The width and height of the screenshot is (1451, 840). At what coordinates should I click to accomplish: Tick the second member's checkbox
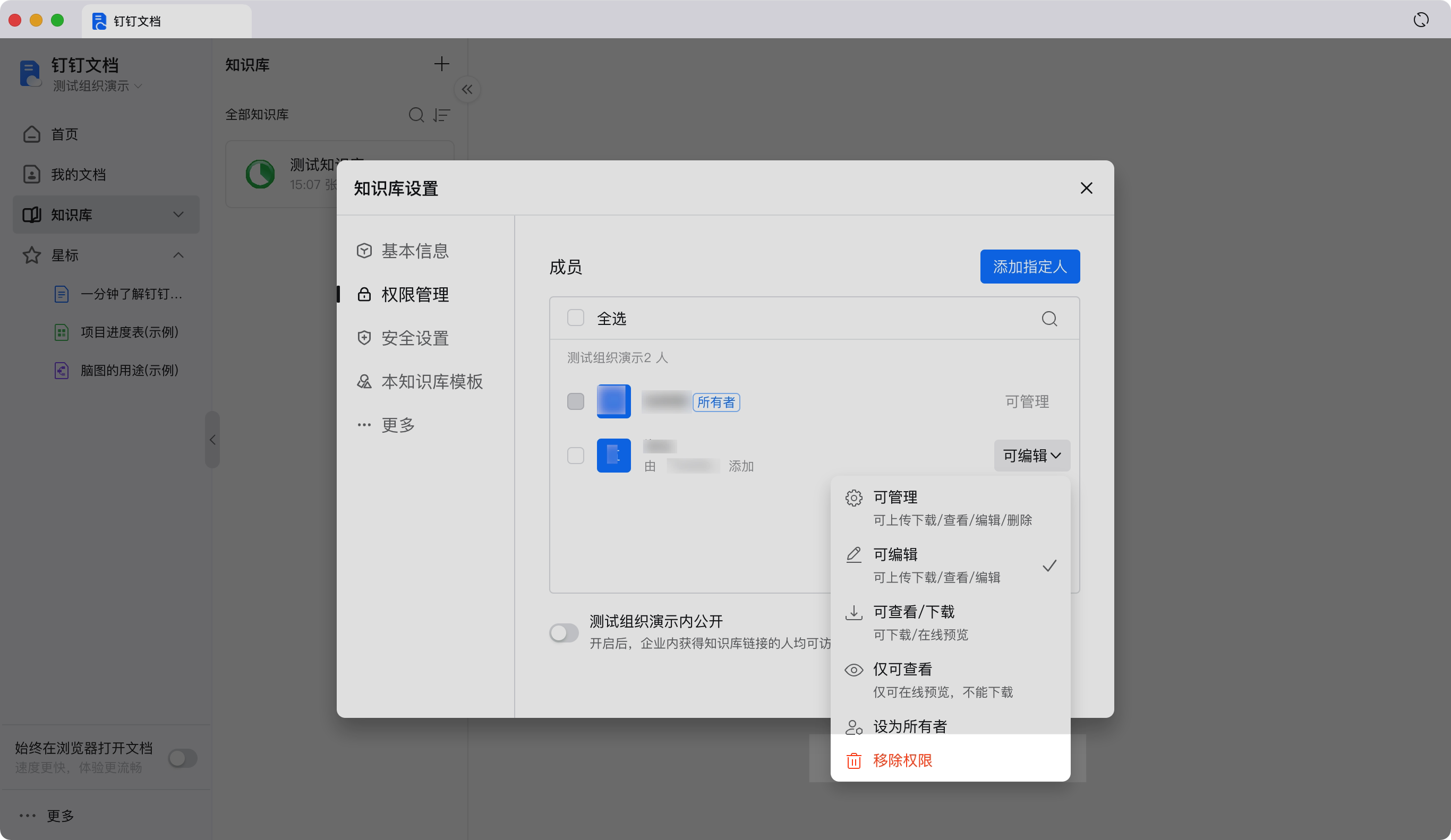click(x=575, y=456)
